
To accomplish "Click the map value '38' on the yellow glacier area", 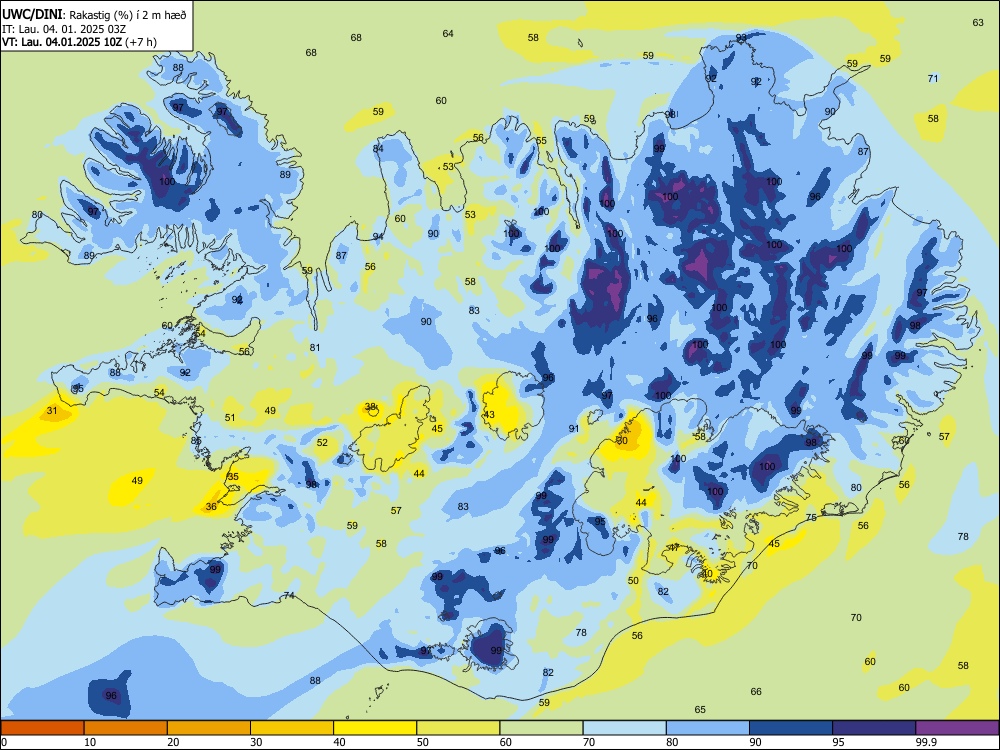I will tap(370, 406).
